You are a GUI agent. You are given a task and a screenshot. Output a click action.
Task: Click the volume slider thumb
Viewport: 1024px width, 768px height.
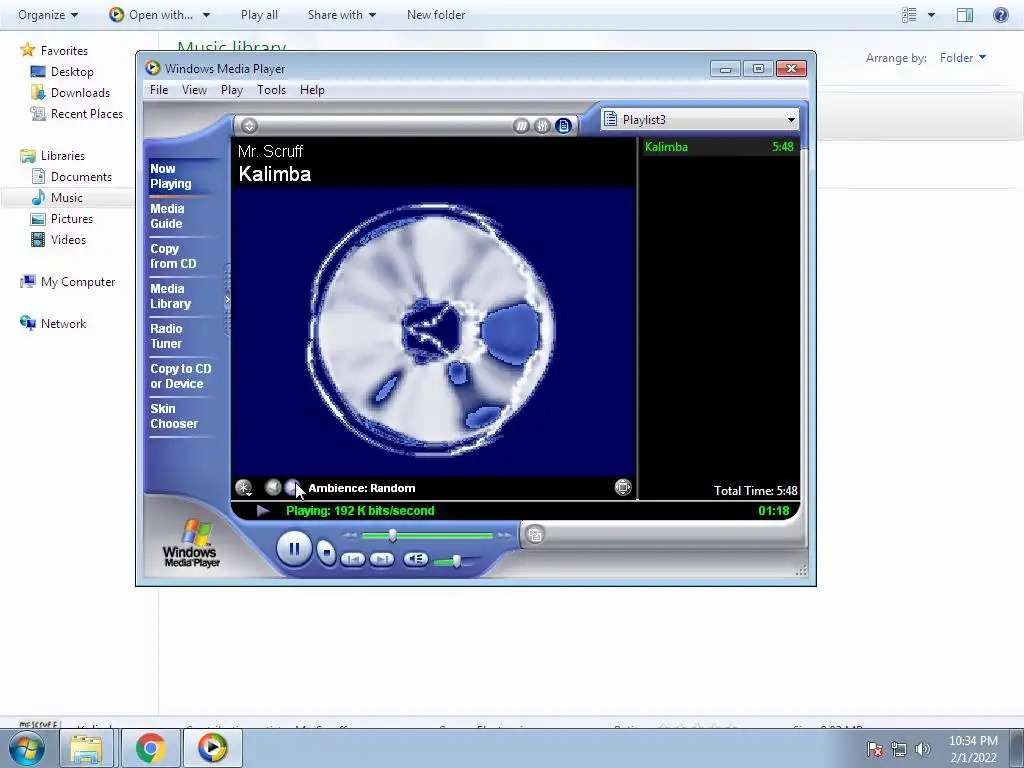(x=456, y=561)
